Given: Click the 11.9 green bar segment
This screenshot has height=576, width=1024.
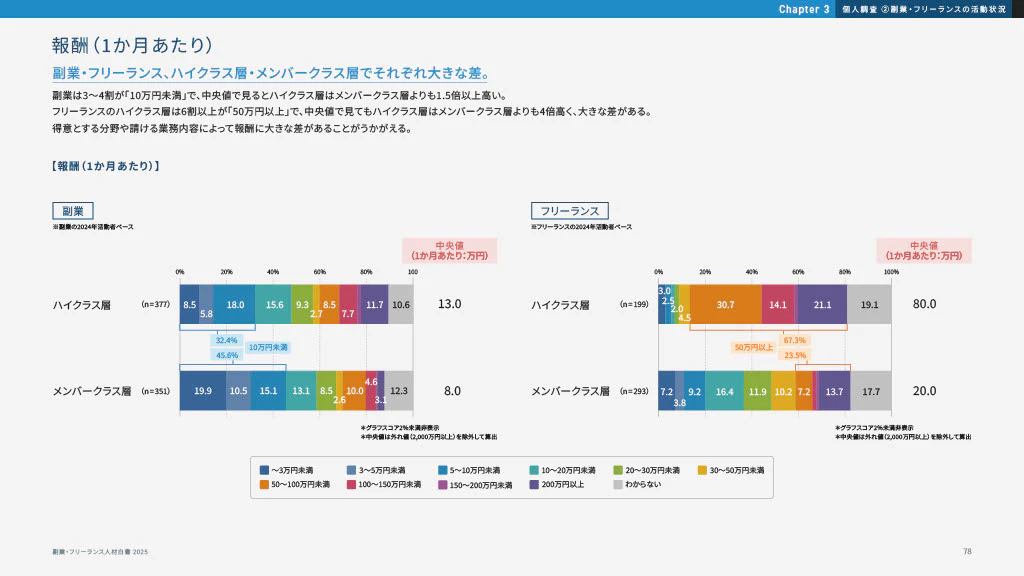Looking at the screenshot, I should (758, 391).
